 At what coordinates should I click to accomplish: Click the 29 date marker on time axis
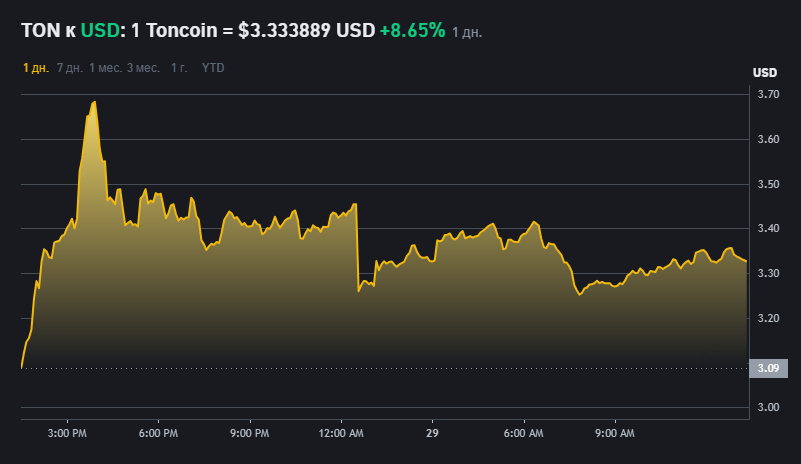tap(432, 433)
